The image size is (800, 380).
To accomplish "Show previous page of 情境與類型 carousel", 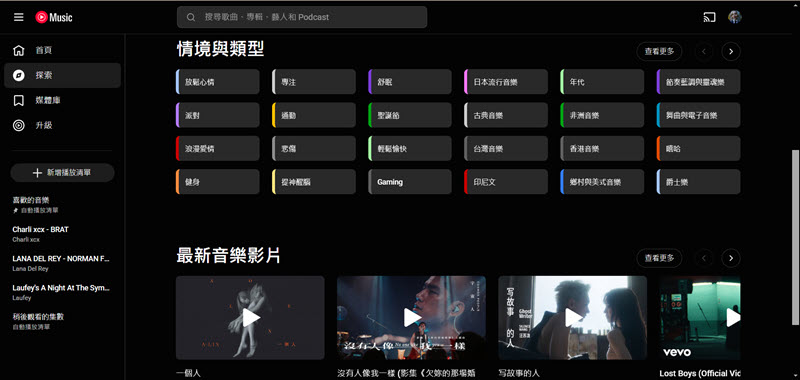I will [704, 52].
